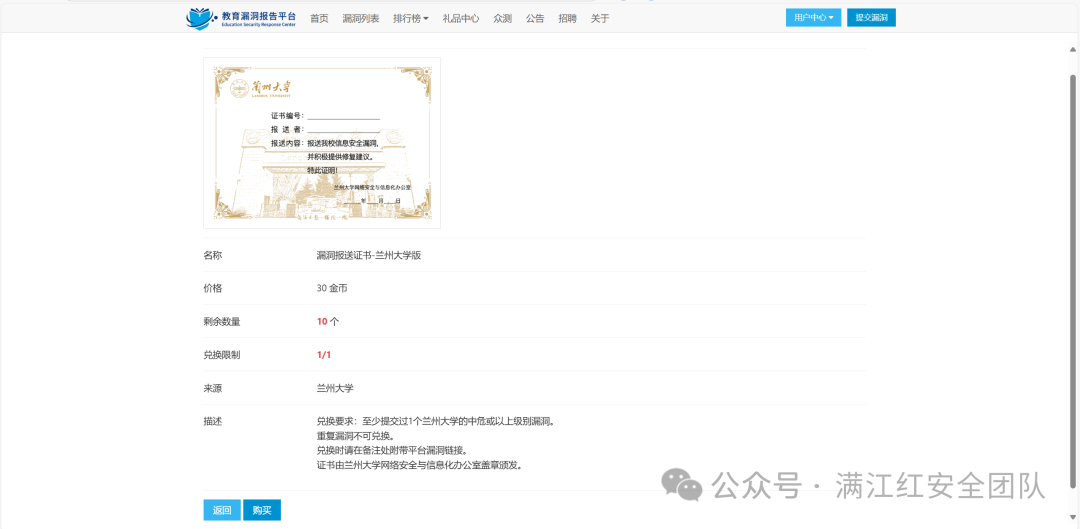Open the 关于 nav item
This screenshot has height=529, width=1080.
pyautogui.click(x=600, y=19)
